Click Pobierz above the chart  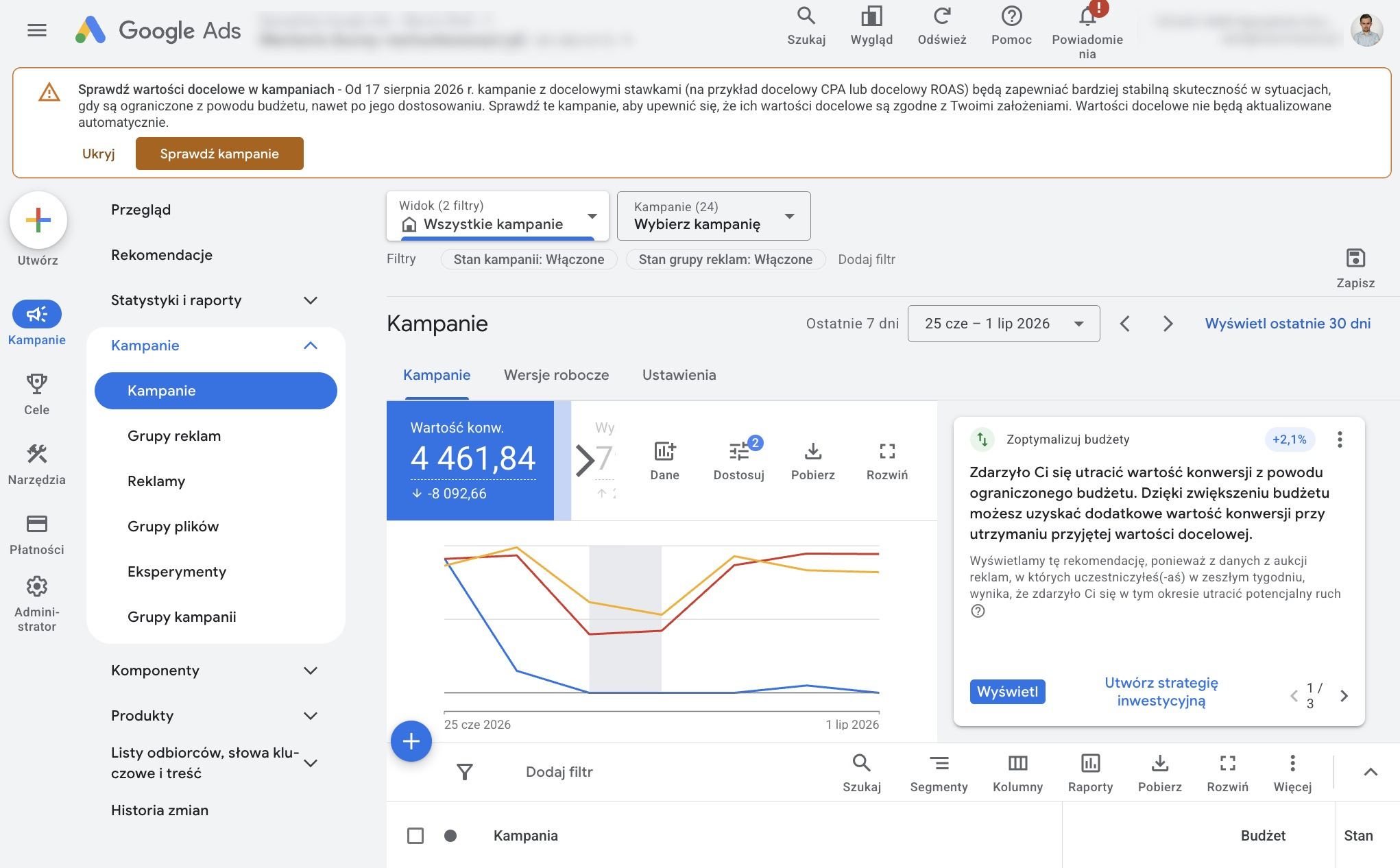click(x=812, y=460)
